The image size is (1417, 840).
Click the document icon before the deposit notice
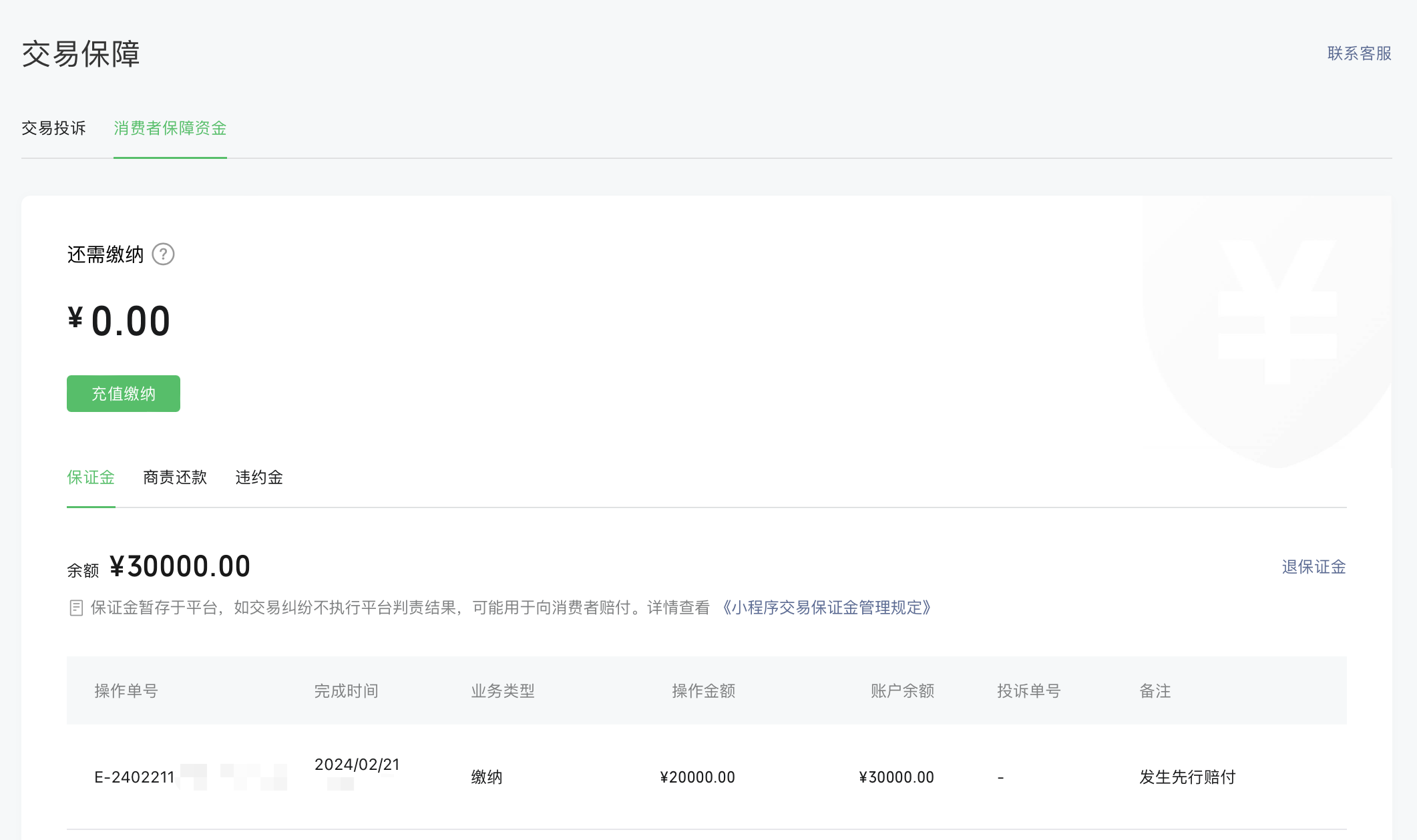76,608
